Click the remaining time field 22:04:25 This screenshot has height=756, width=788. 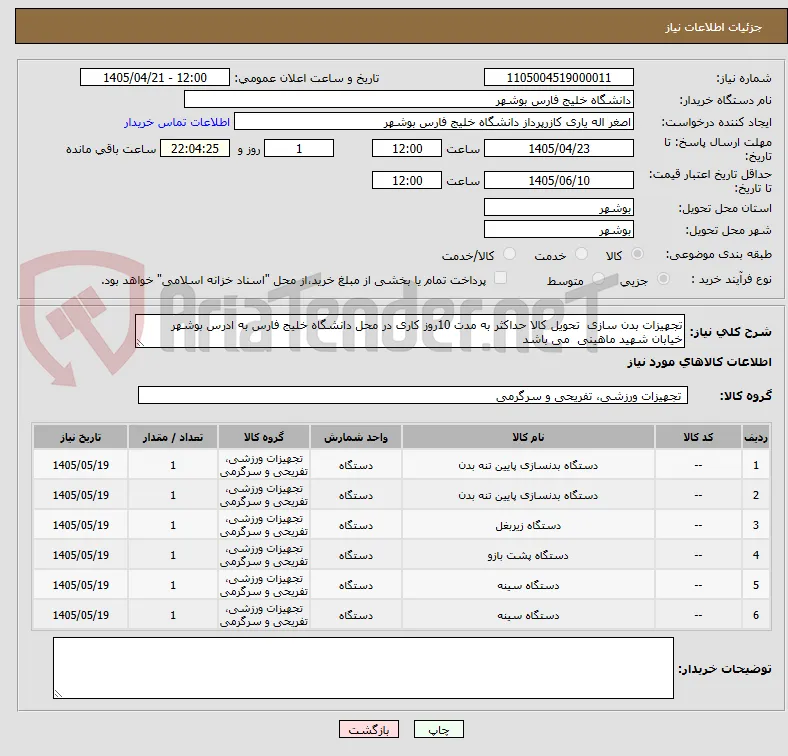point(194,148)
